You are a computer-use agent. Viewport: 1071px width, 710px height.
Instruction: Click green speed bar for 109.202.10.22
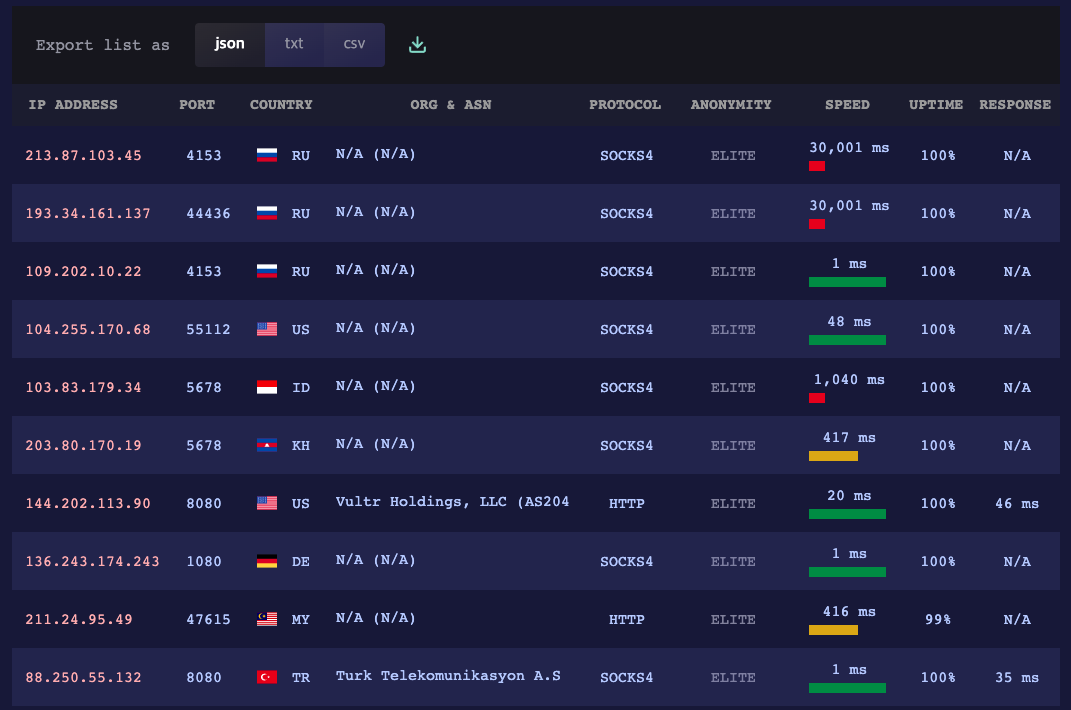tap(847, 282)
